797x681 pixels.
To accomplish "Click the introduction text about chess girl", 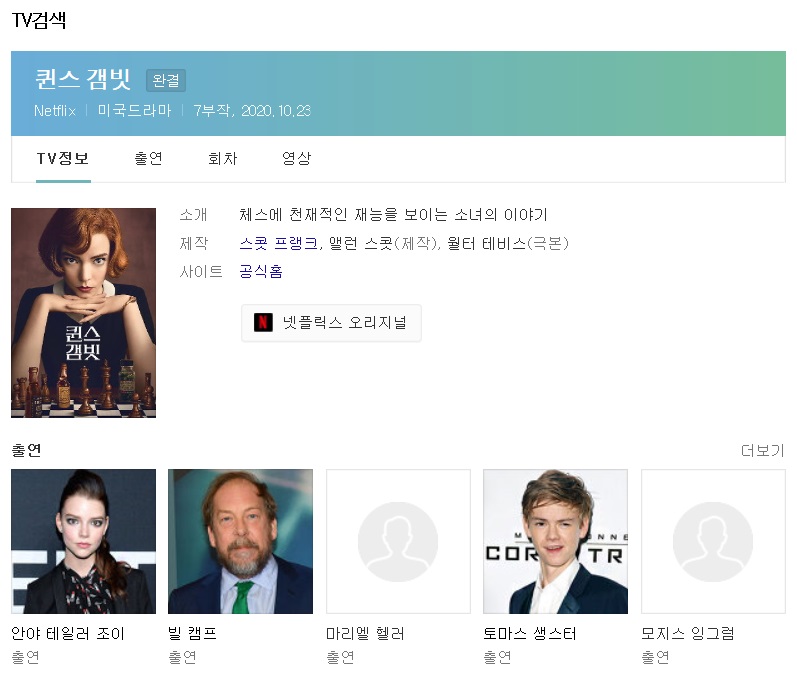I will click(x=393, y=215).
